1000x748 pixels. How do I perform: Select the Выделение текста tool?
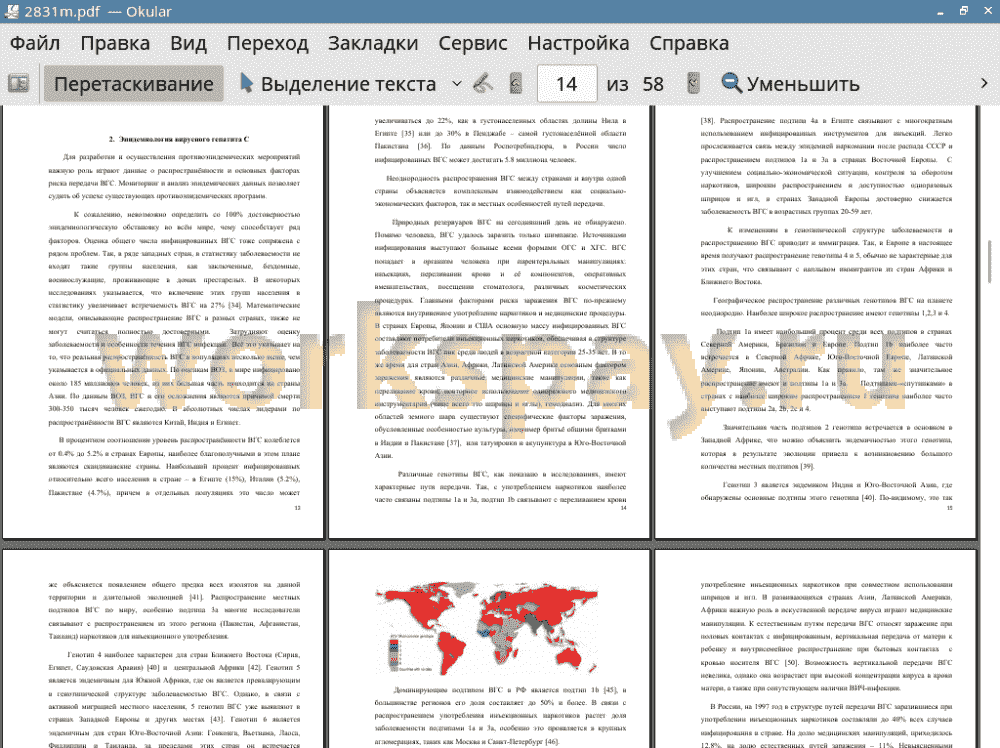click(338, 84)
